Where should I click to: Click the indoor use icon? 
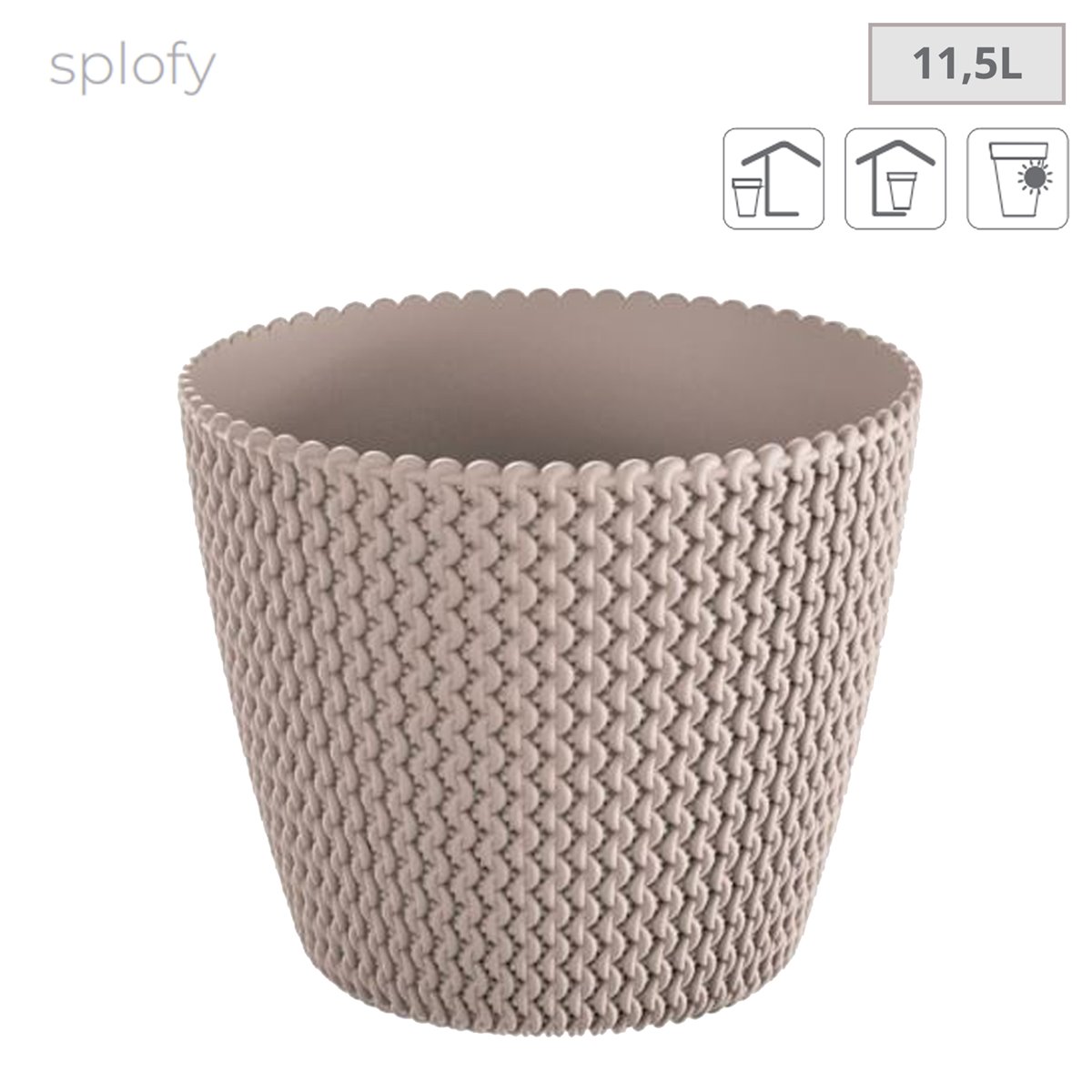pos(895,177)
